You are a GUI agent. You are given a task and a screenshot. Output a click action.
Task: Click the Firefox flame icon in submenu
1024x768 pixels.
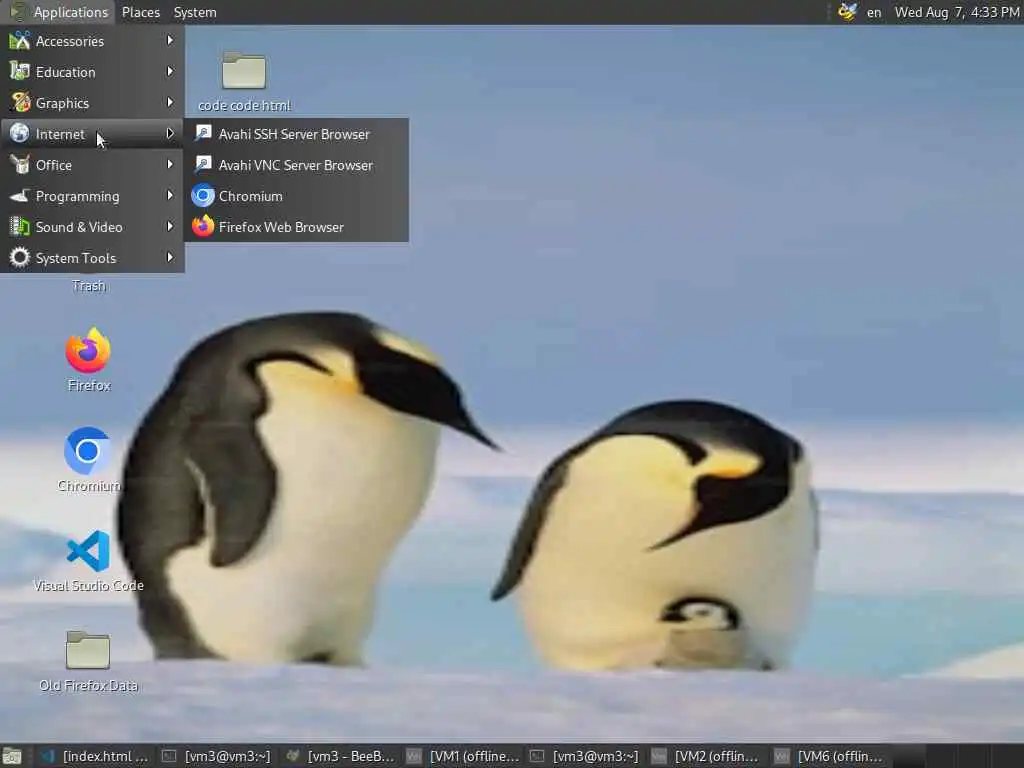(203, 226)
